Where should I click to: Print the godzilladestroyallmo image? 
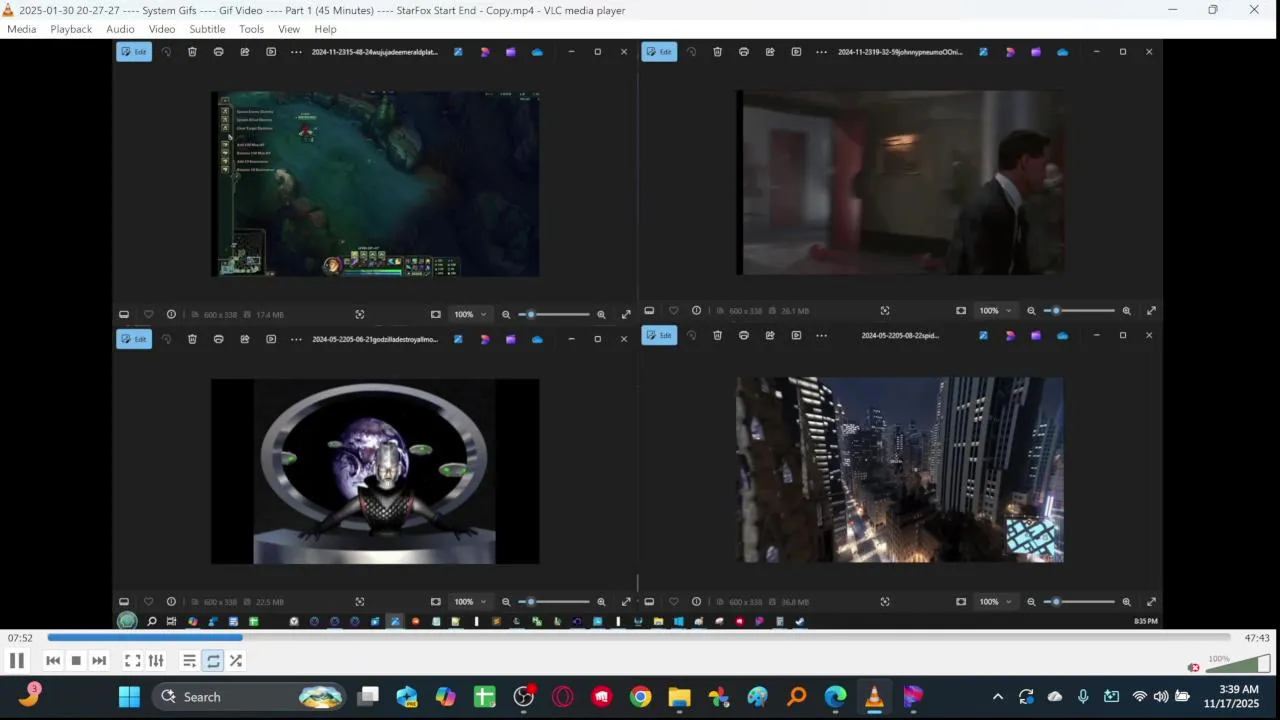[218, 339]
